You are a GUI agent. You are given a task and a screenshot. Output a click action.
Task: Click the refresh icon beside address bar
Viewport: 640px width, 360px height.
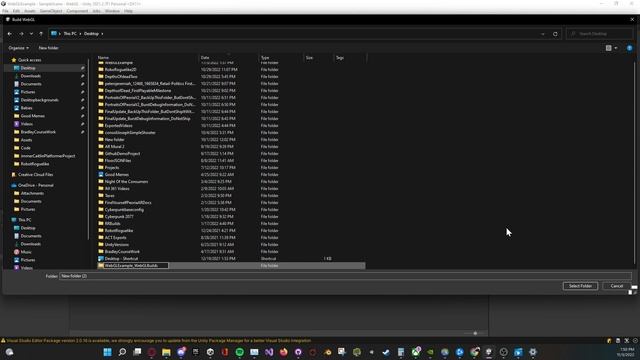click(x=555, y=34)
